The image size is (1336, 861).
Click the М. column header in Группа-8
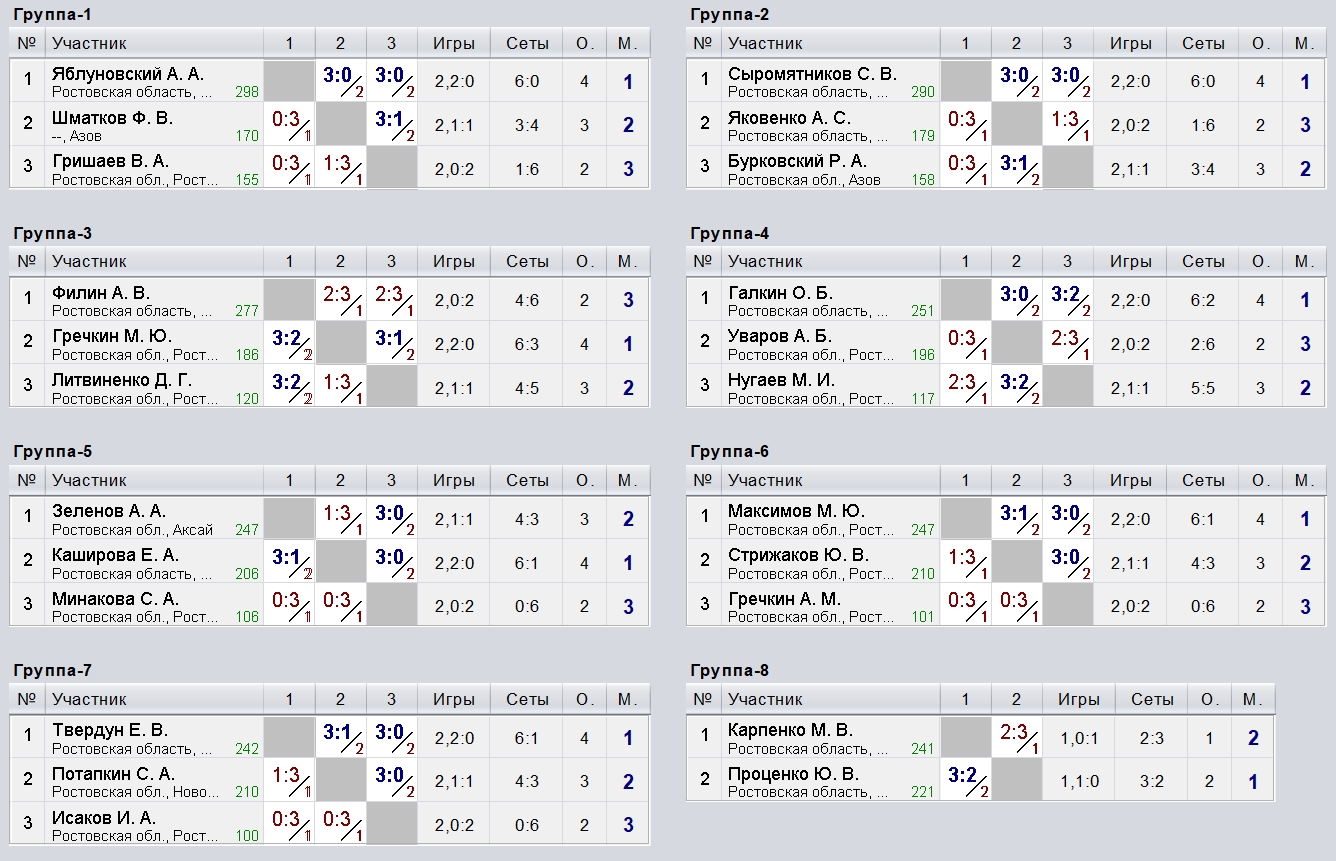(1252, 699)
